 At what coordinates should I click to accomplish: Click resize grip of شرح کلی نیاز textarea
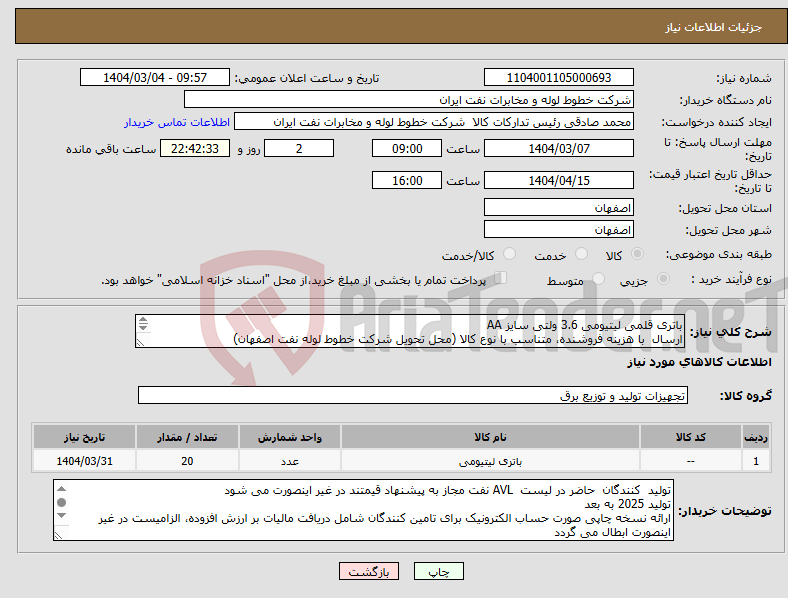pyautogui.click(x=141, y=342)
